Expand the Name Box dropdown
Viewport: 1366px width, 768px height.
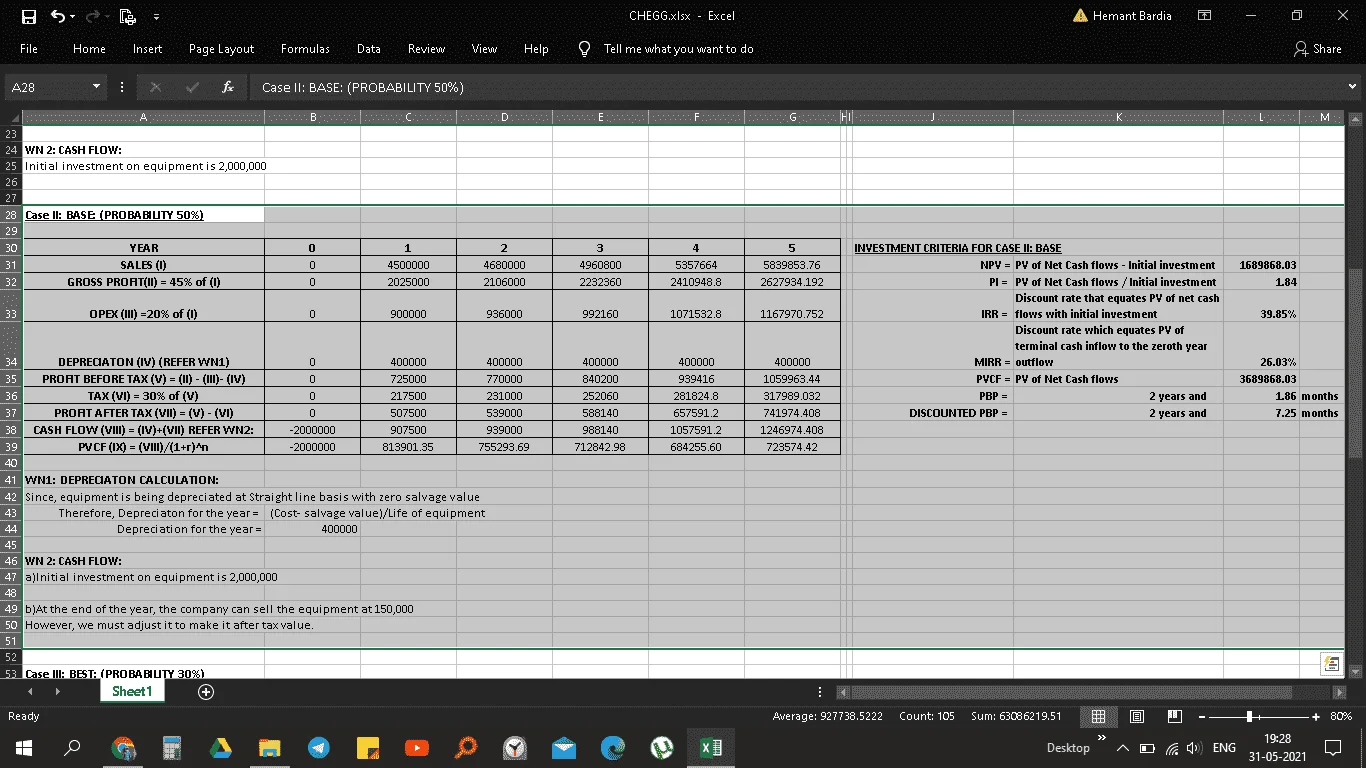tap(97, 87)
